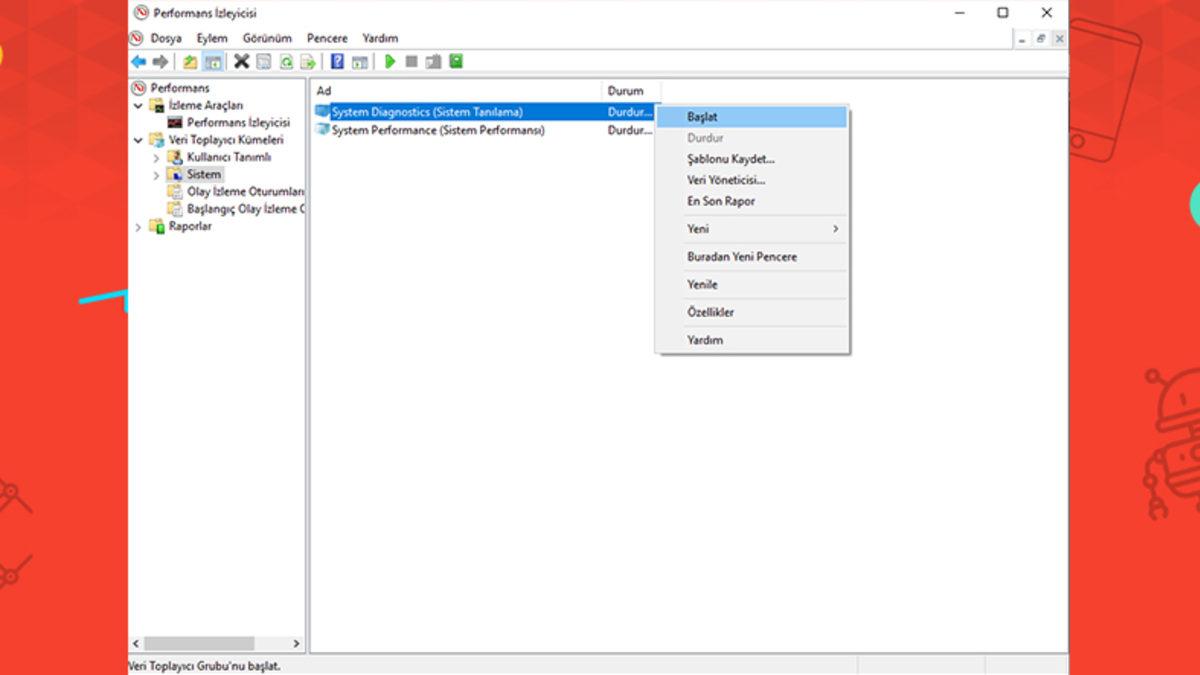Click the Stop toolbar icon

412,61
